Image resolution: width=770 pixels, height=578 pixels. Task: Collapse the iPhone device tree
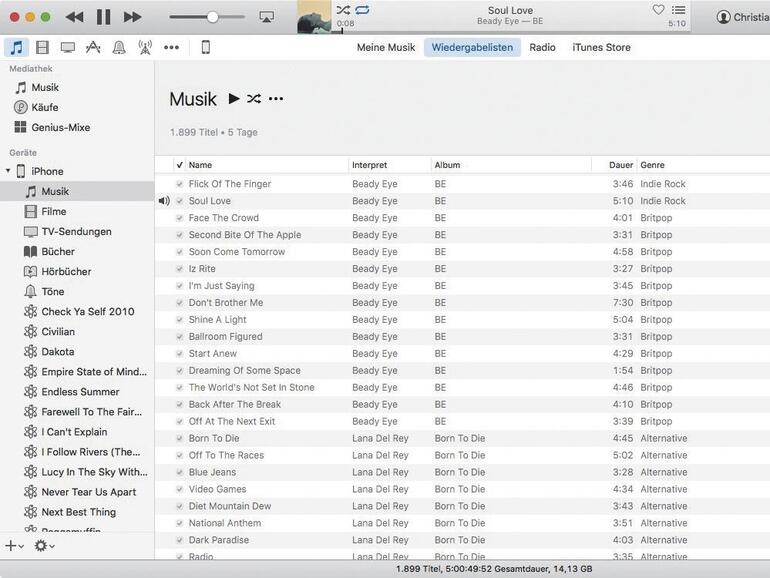pyautogui.click(x=8, y=171)
